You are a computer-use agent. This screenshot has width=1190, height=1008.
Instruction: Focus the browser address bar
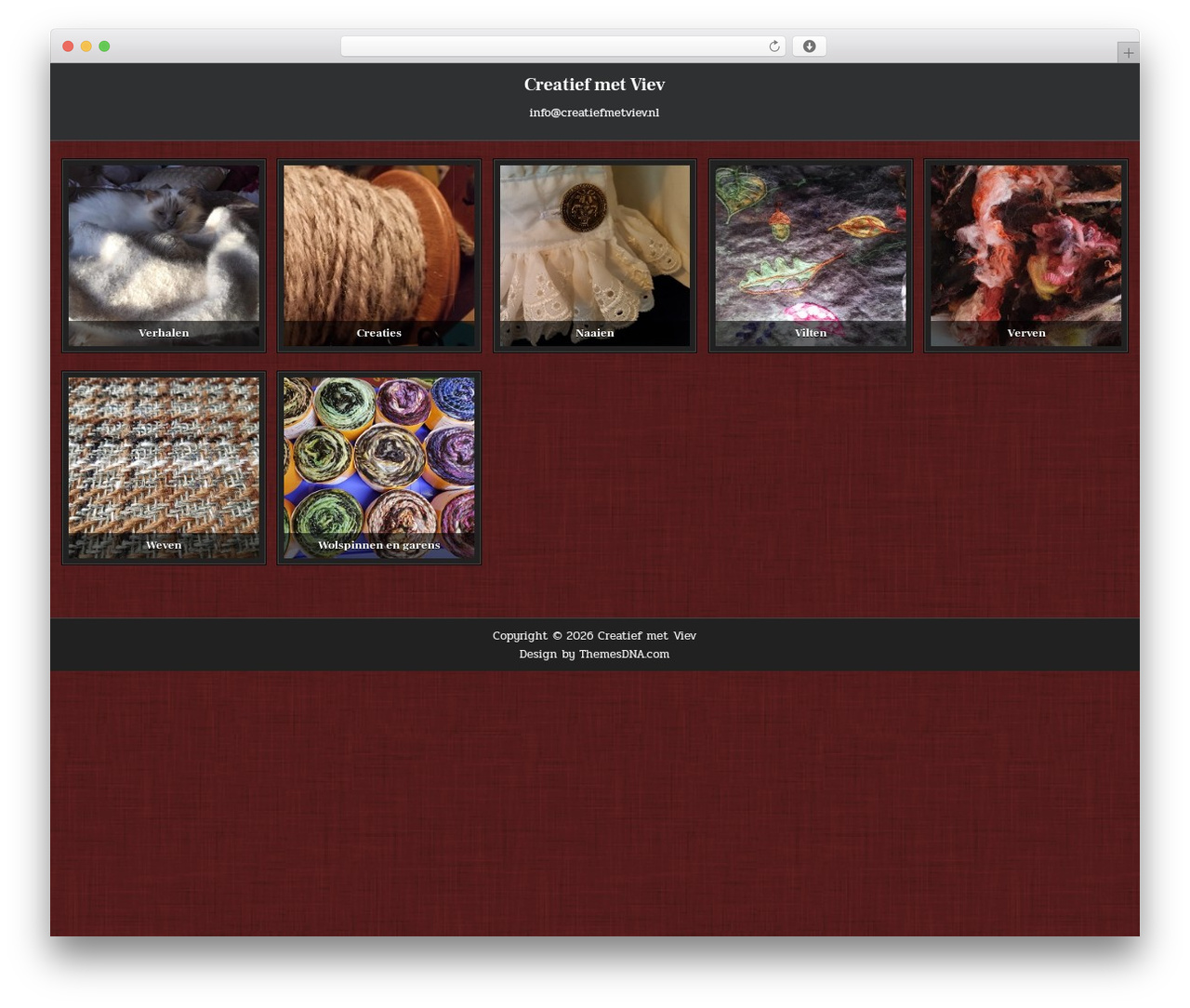pos(562,46)
